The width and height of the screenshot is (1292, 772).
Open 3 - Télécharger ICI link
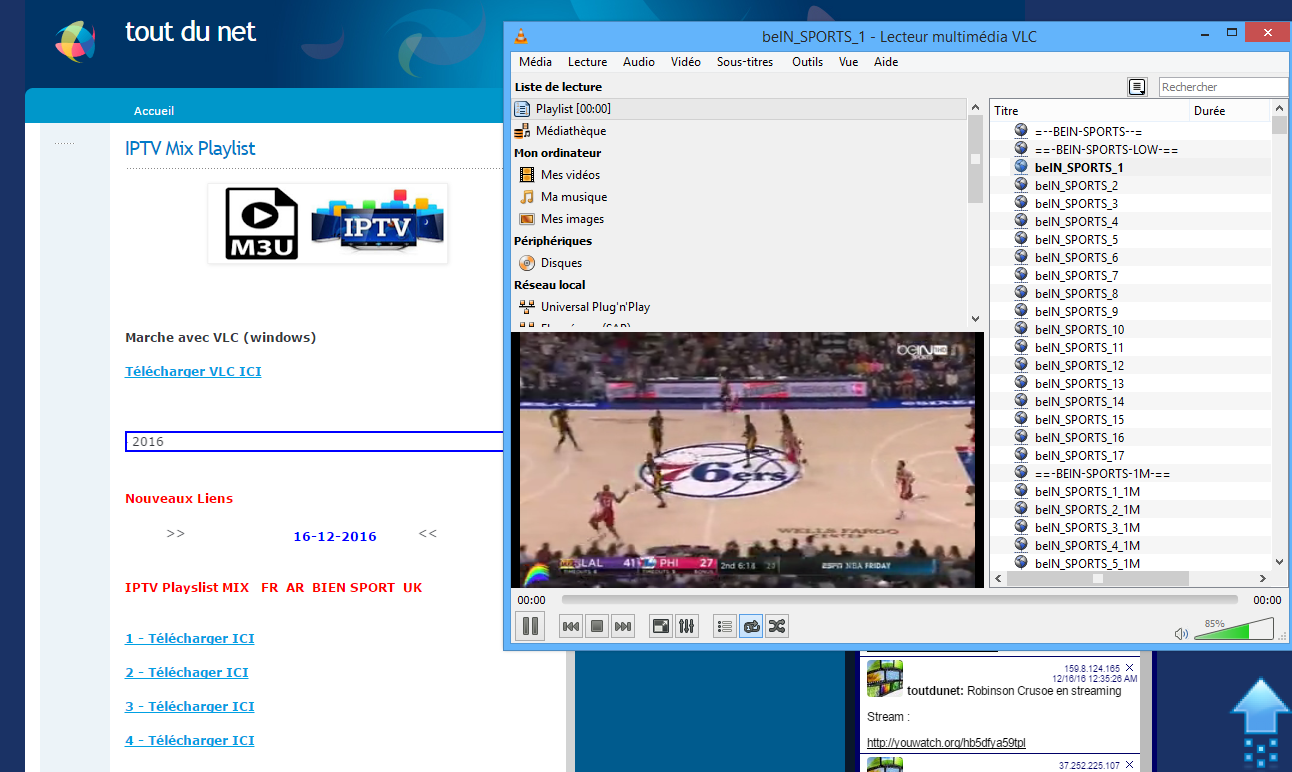(x=190, y=706)
